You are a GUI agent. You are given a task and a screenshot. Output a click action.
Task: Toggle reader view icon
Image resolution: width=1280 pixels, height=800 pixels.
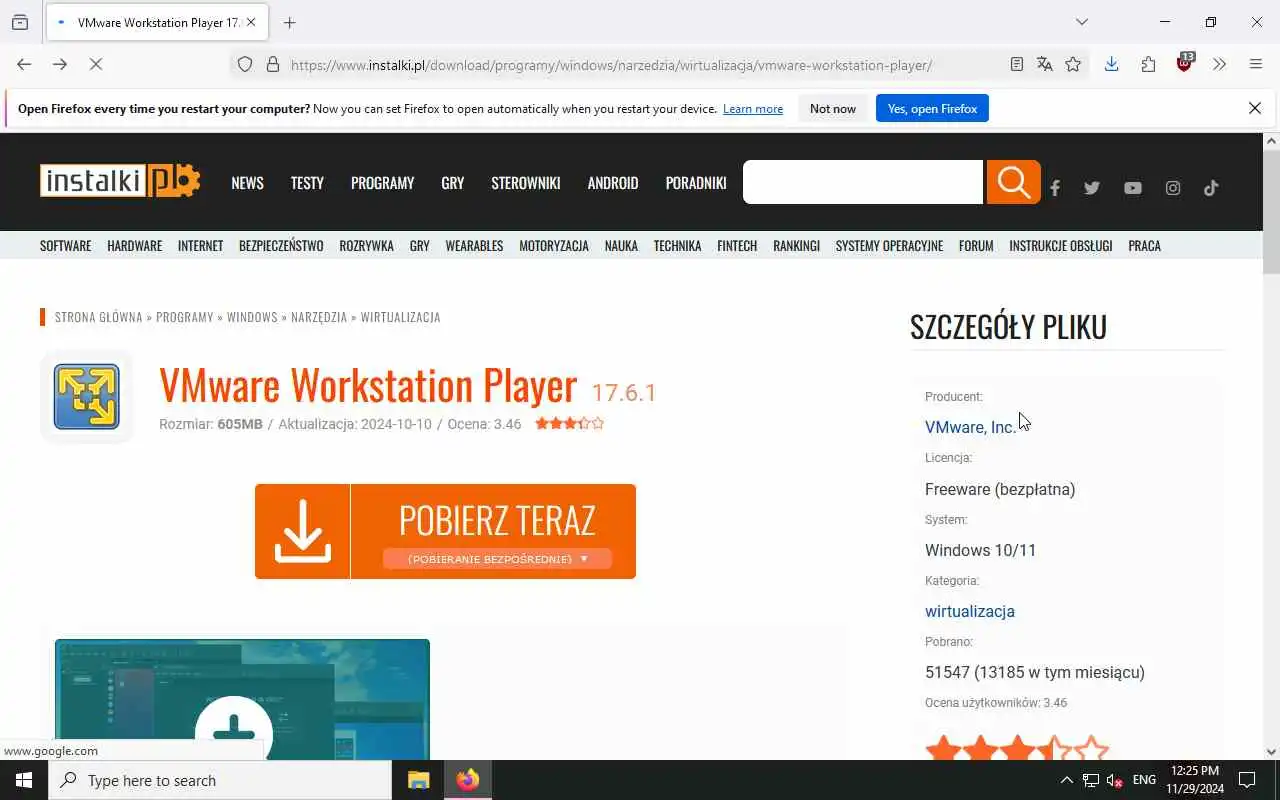pos(1017,64)
